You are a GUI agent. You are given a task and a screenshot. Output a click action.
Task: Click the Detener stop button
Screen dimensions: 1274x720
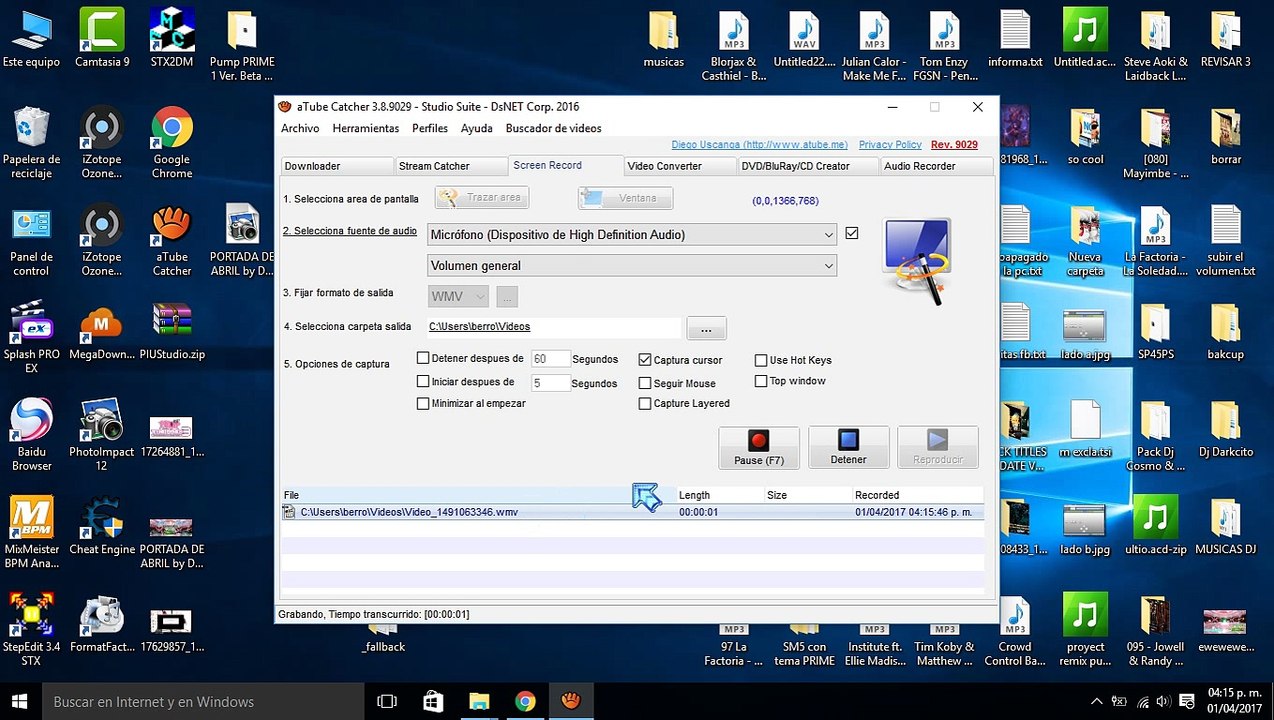tap(848, 447)
